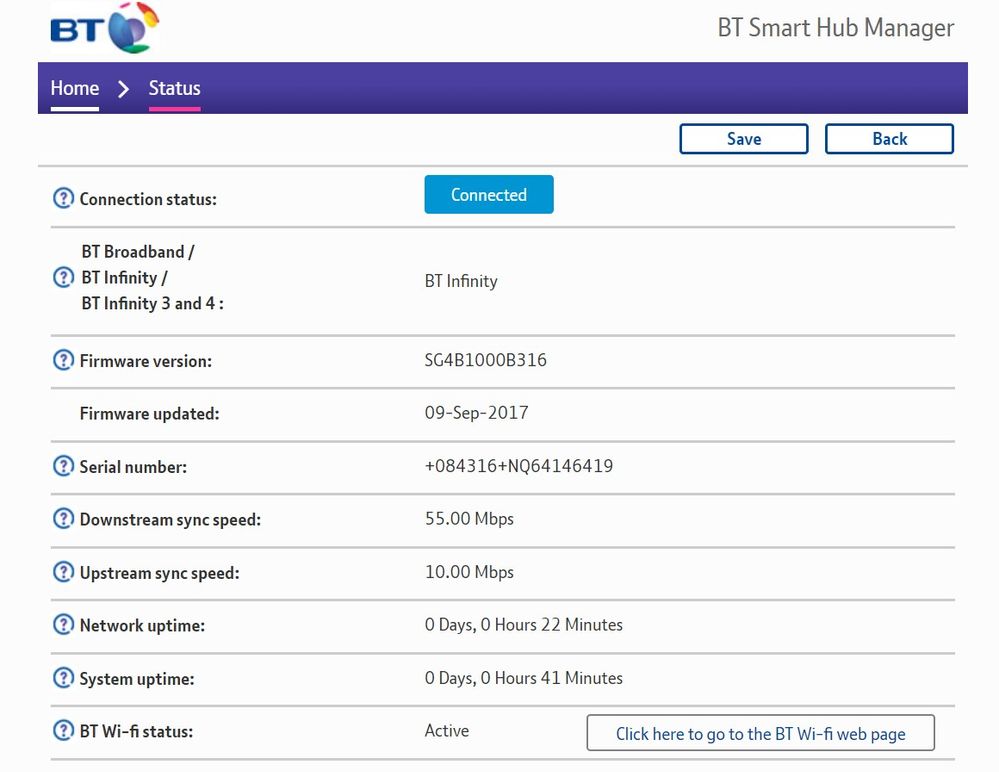Click the Firmware version label
Image resolution: width=999 pixels, height=772 pixels.
click(x=145, y=361)
